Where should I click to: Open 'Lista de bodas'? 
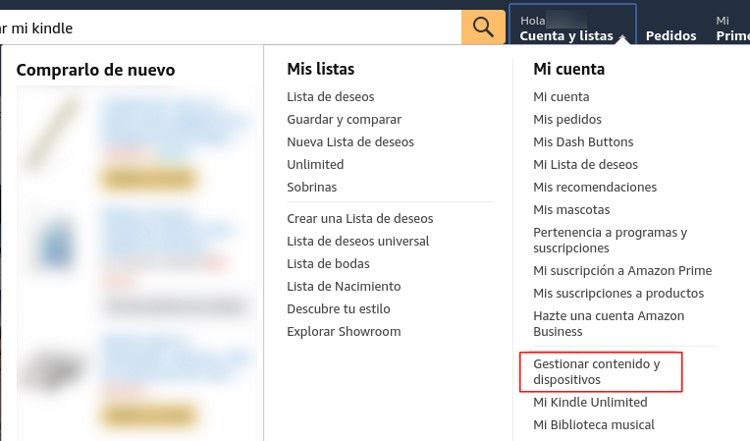point(328,263)
